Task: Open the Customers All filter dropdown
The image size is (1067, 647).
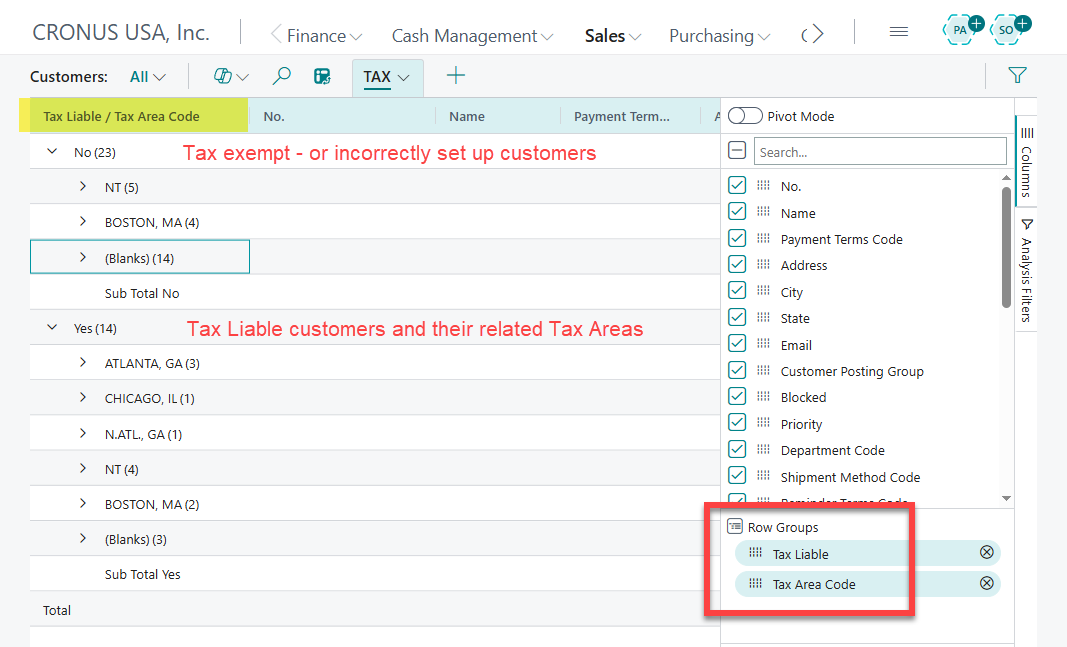Action: click(x=147, y=76)
